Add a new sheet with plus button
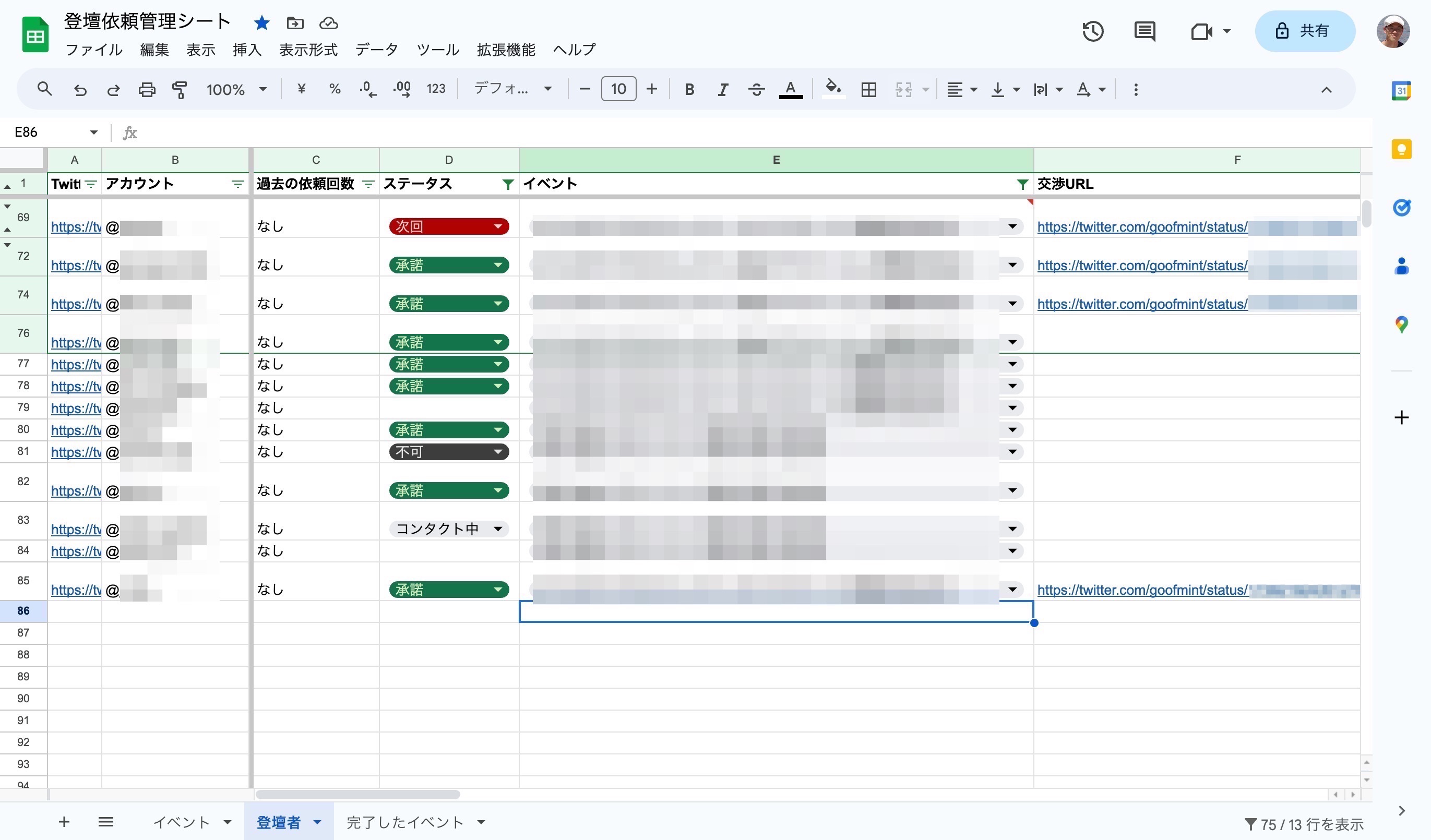 64,821
